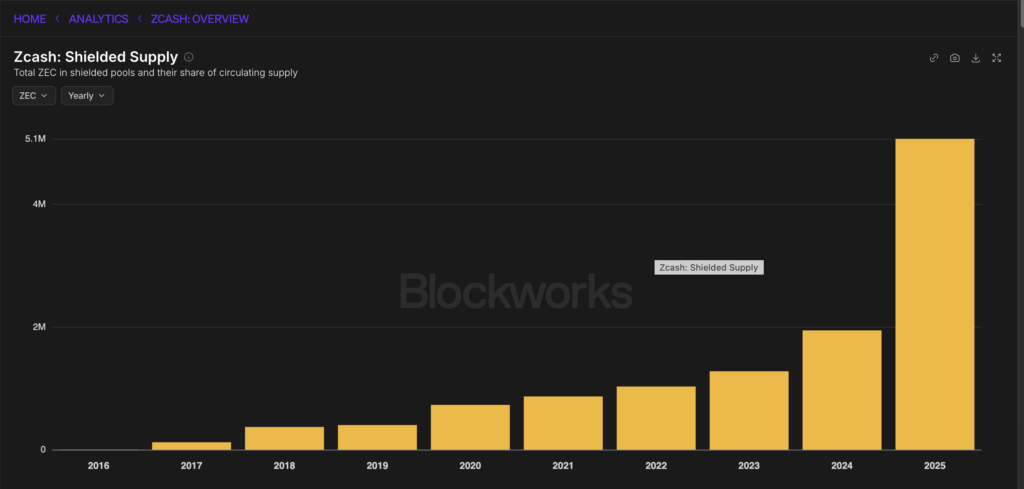Click the 2M y-axis label

point(39,327)
